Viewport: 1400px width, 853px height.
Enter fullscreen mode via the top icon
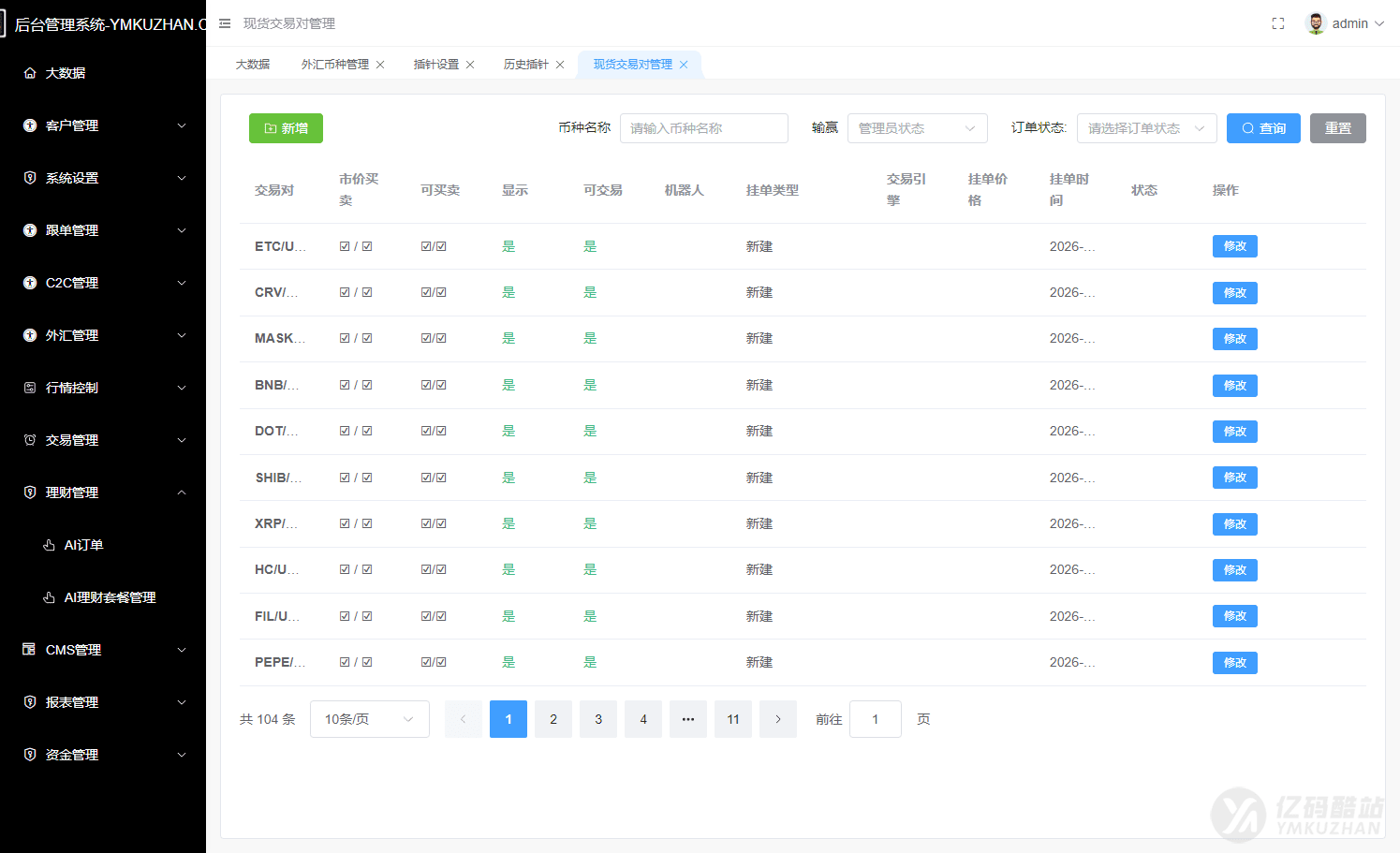click(1278, 23)
